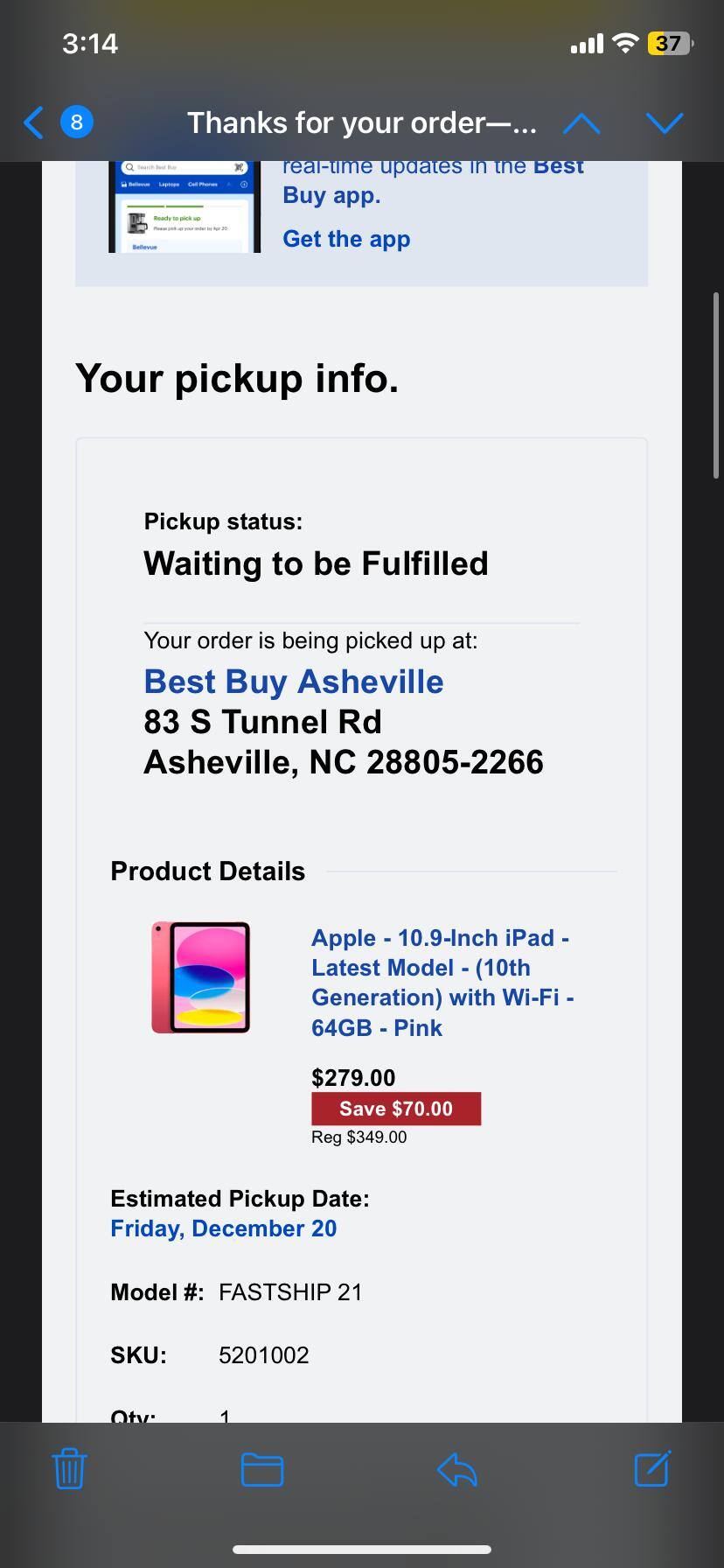Reply using the arrow icon

(x=456, y=1469)
